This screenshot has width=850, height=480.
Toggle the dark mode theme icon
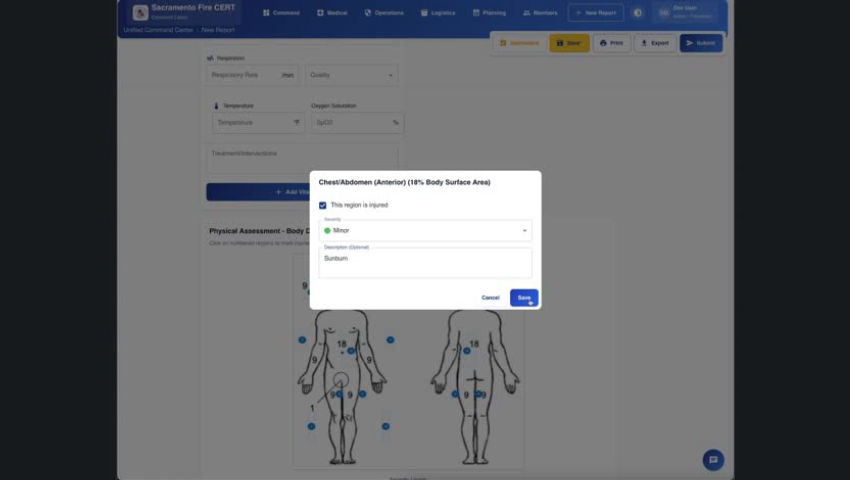coord(638,13)
